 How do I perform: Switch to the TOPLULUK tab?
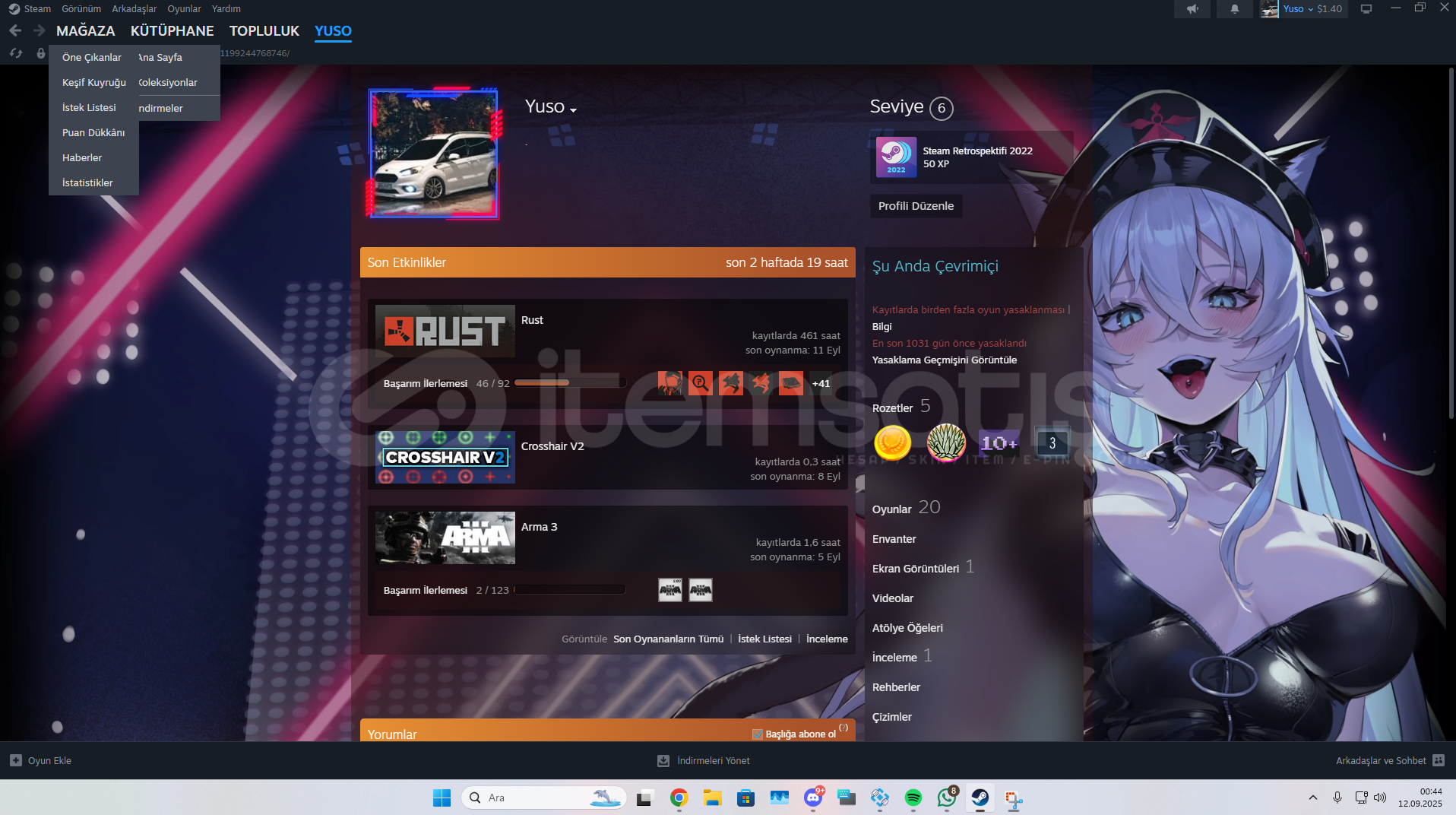(x=264, y=30)
